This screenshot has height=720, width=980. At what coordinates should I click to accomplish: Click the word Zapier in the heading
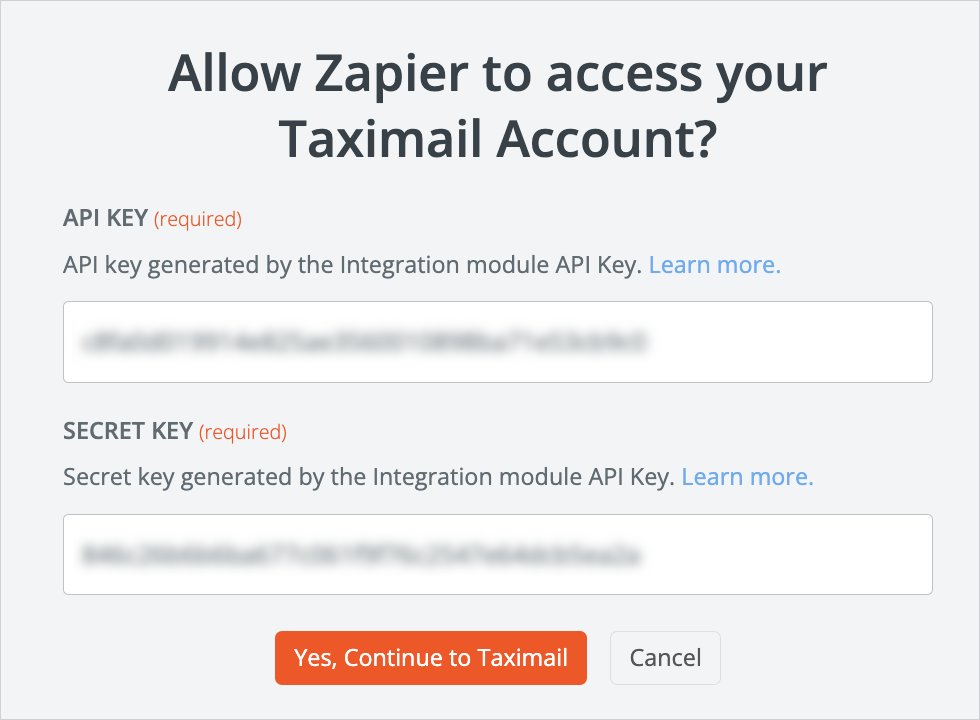pos(366,75)
